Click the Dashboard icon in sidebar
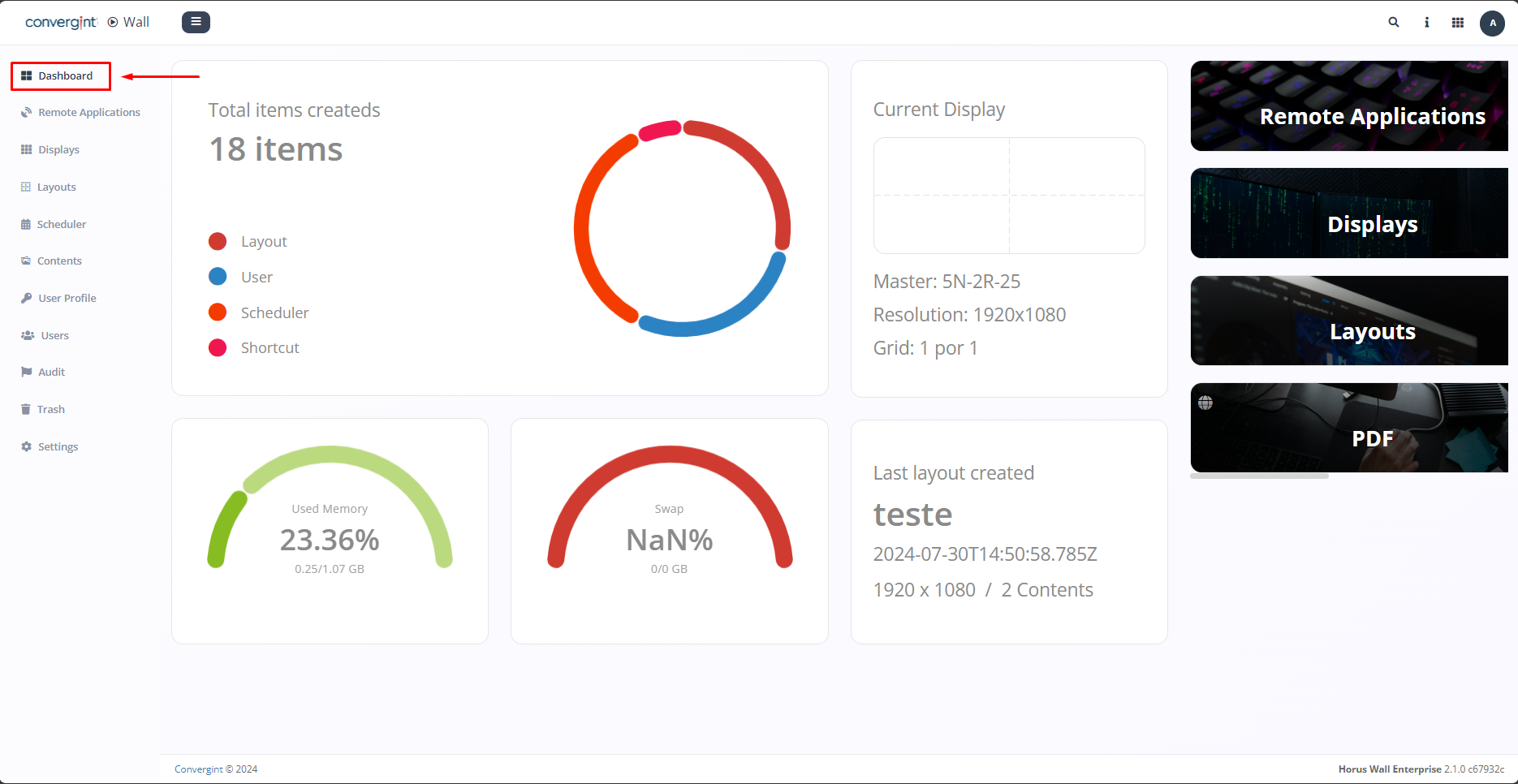The height and width of the screenshot is (784, 1518). point(27,76)
